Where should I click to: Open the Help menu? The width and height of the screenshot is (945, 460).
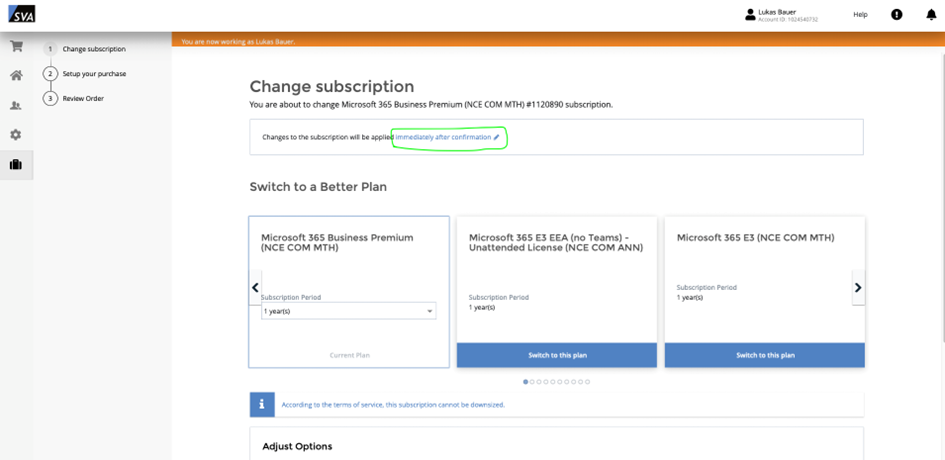(x=860, y=15)
